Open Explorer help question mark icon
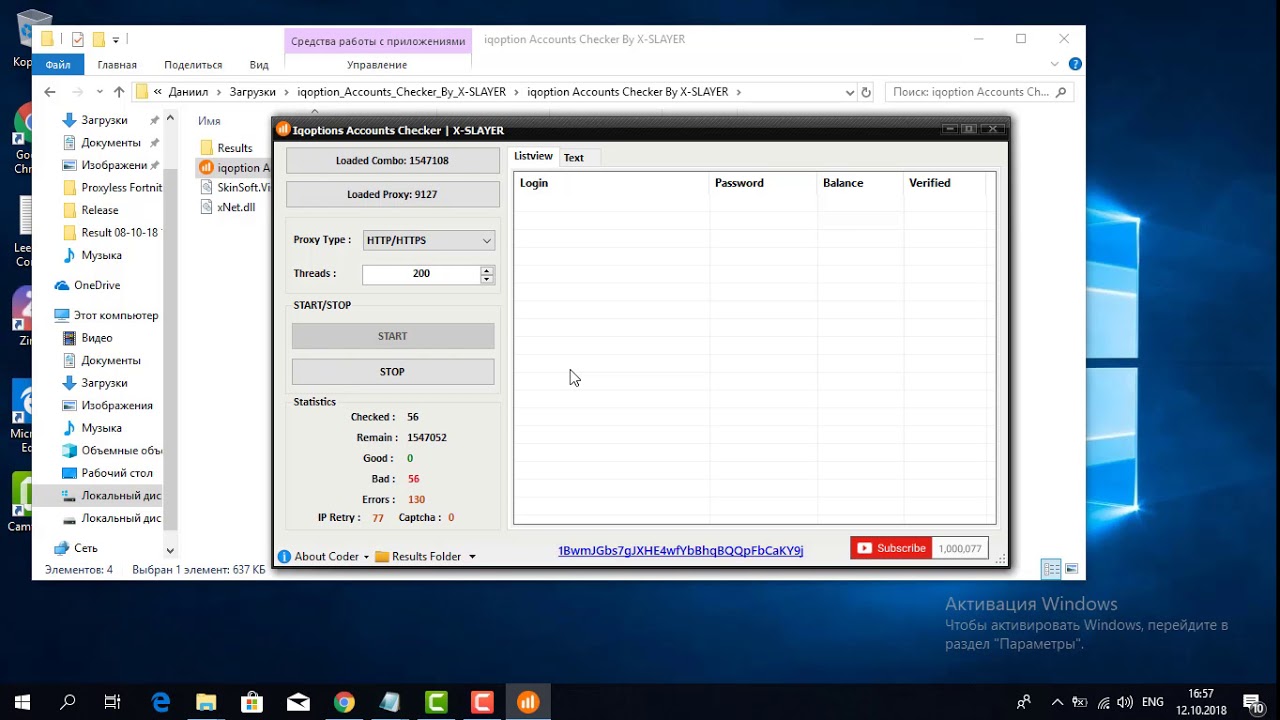Screen dimensions: 1280x720 click(1075, 64)
